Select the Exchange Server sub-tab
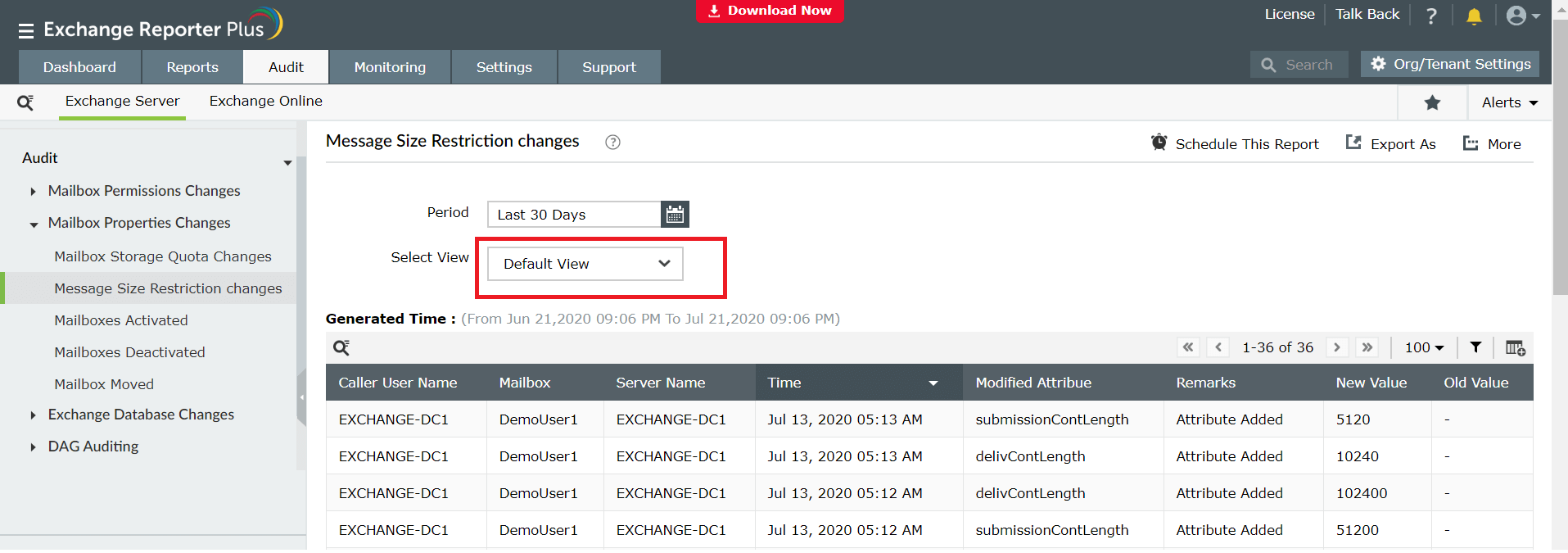 click(x=122, y=101)
